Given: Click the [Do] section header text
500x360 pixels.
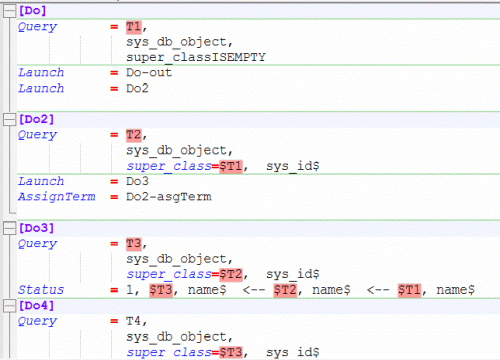Looking at the screenshot, I should coord(32,11).
